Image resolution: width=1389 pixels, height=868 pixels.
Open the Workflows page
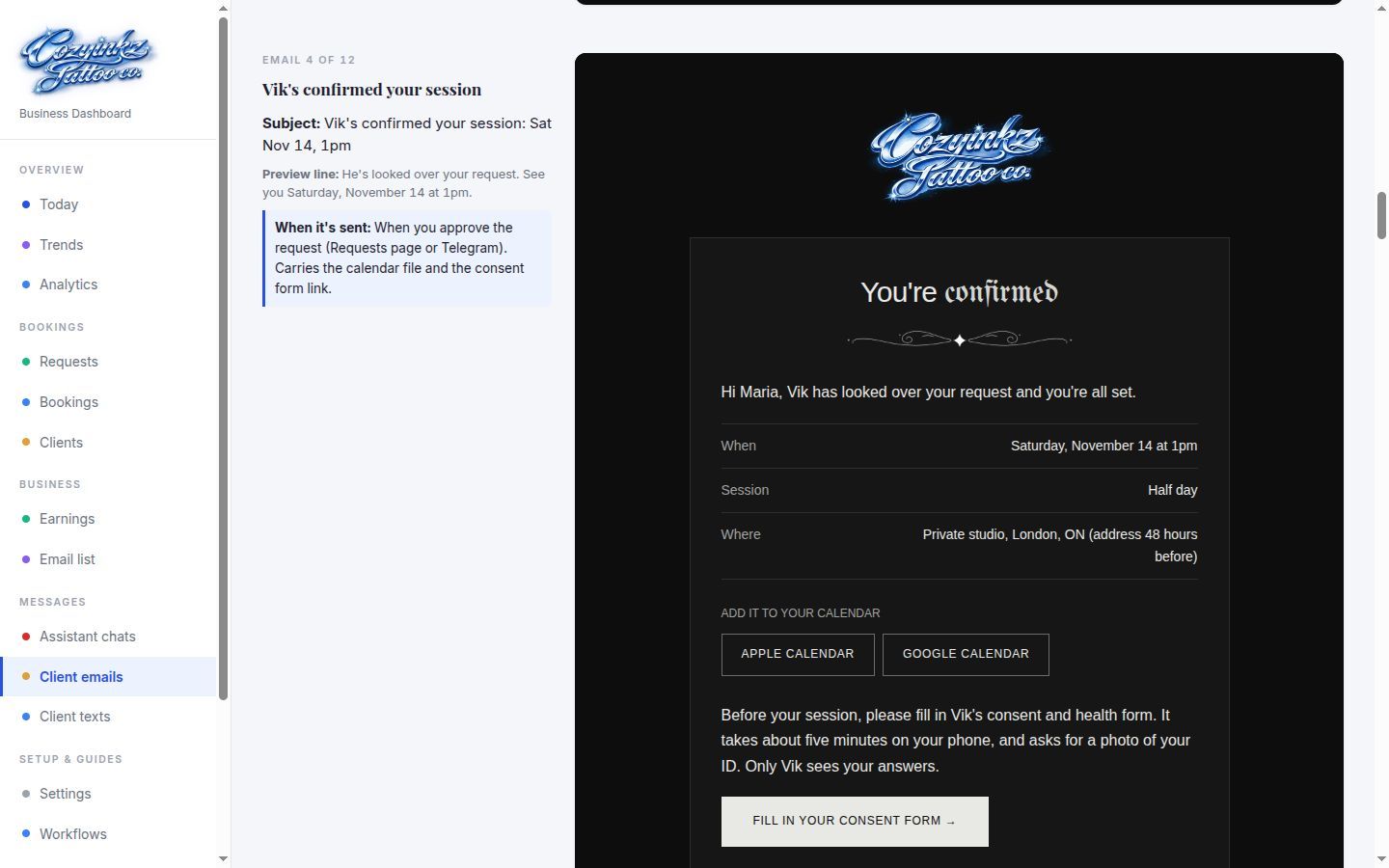(x=108, y=834)
